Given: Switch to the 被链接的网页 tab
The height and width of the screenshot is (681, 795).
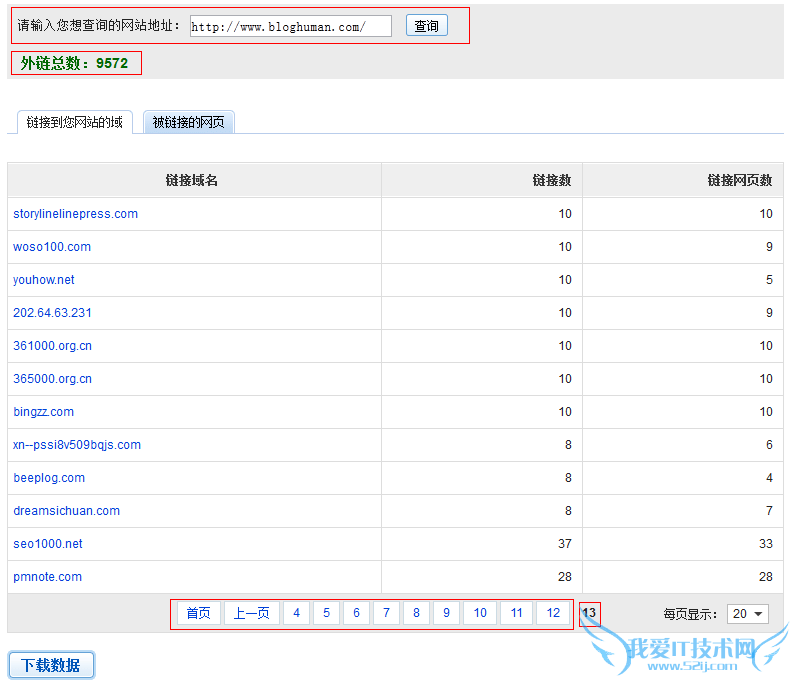Looking at the screenshot, I should (188, 122).
